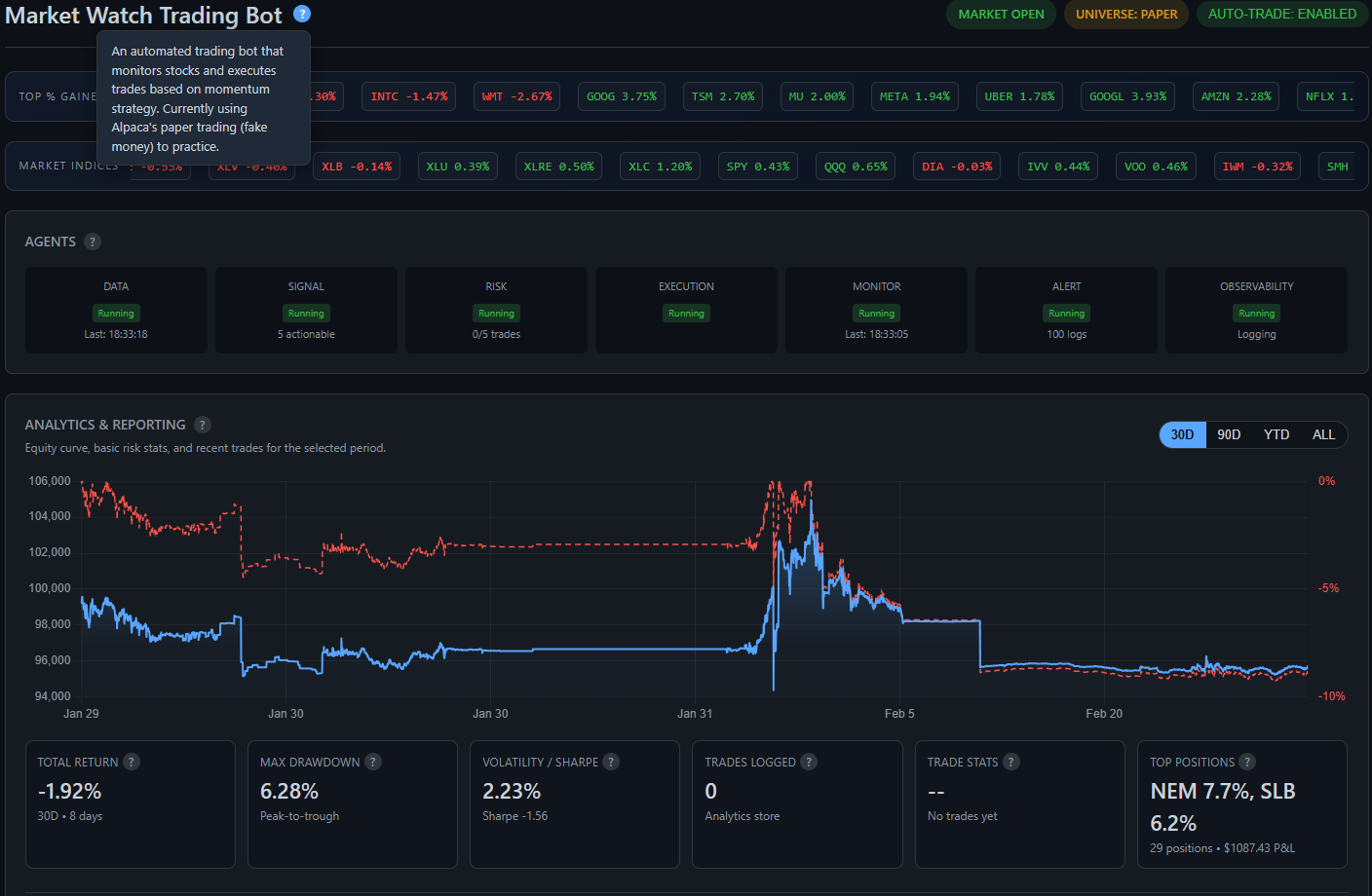Switch to the 90D period tab
The width and height of the screenshot is (1372, 896).
coord(1229,434)
